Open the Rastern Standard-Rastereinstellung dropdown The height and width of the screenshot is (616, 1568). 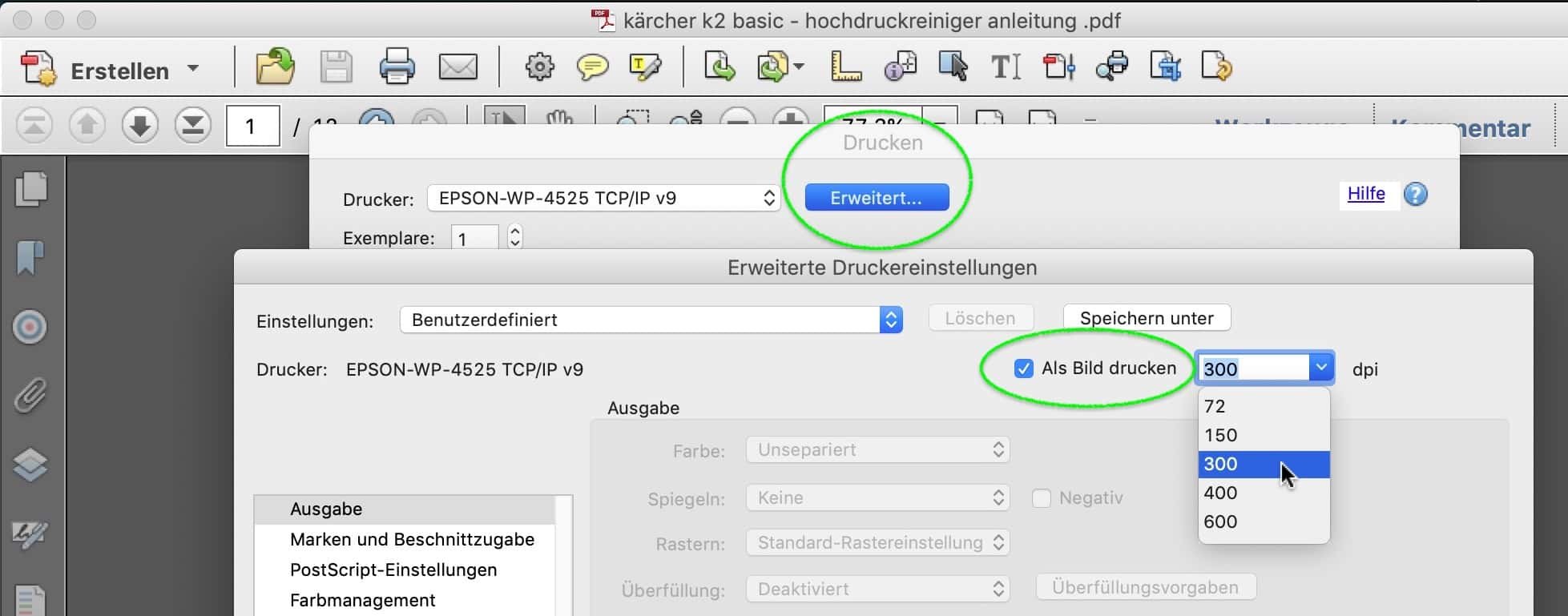(x=877, y=543)
